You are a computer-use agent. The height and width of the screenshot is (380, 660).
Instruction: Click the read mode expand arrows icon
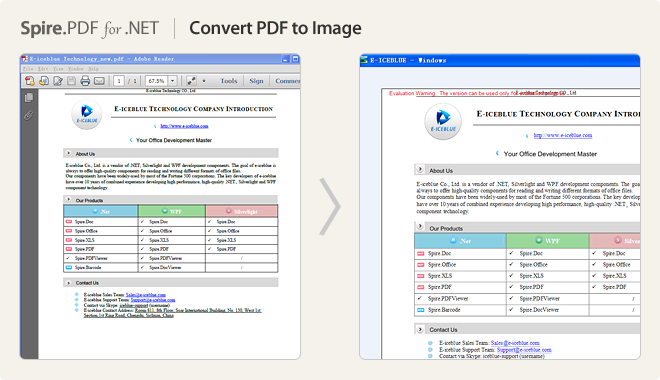[x=191, y=81]
